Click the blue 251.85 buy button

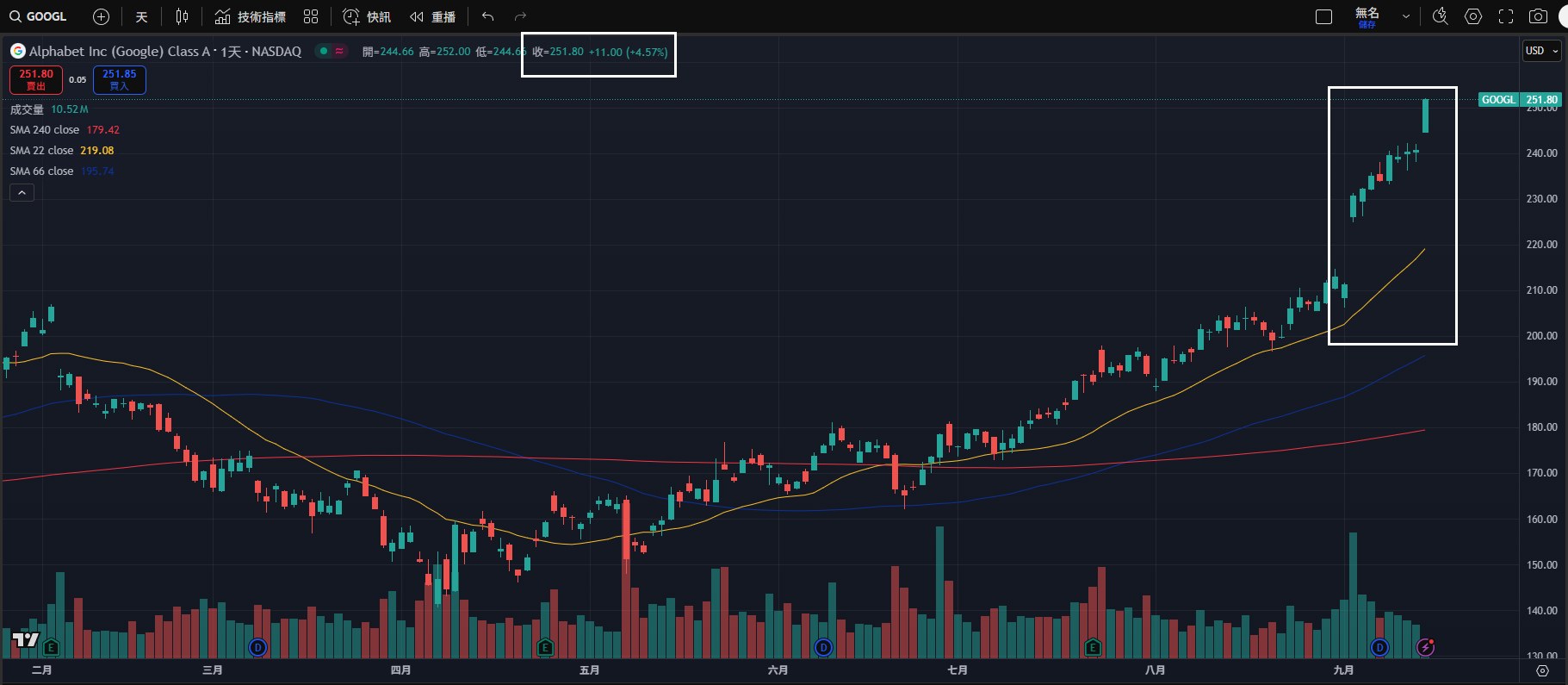(120, 79)
